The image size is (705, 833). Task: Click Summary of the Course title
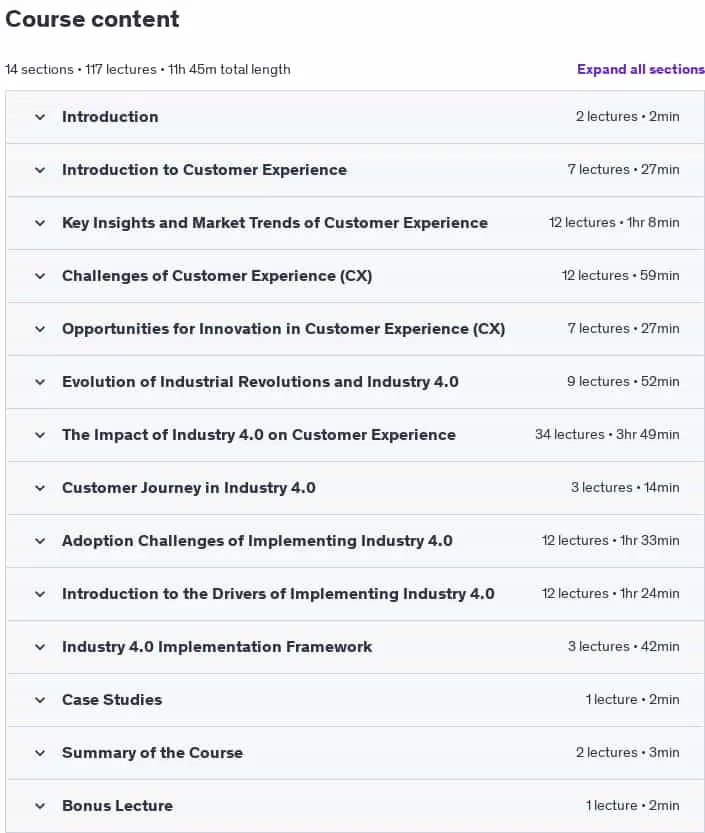tap(152, 753)
